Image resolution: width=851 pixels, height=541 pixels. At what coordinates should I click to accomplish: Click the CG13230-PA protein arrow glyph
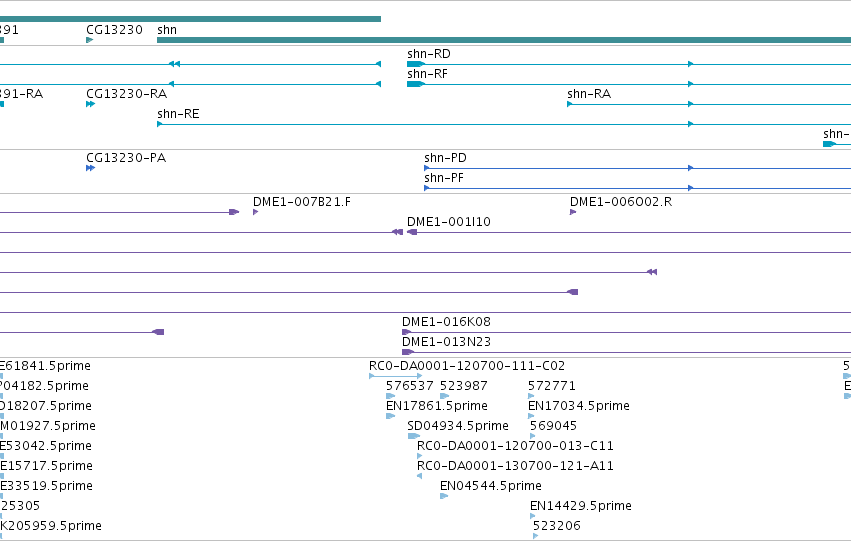tap(91, 168)
